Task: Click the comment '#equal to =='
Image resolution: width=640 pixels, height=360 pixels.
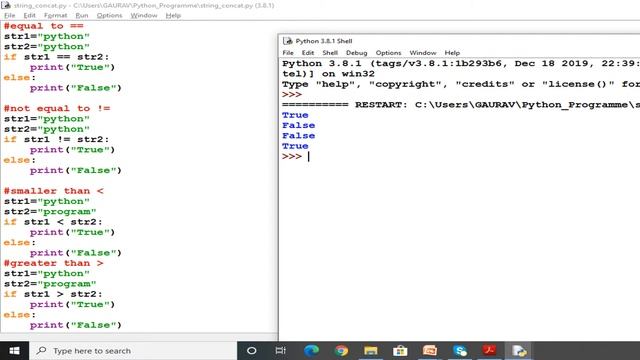Action: pos(44,26)
